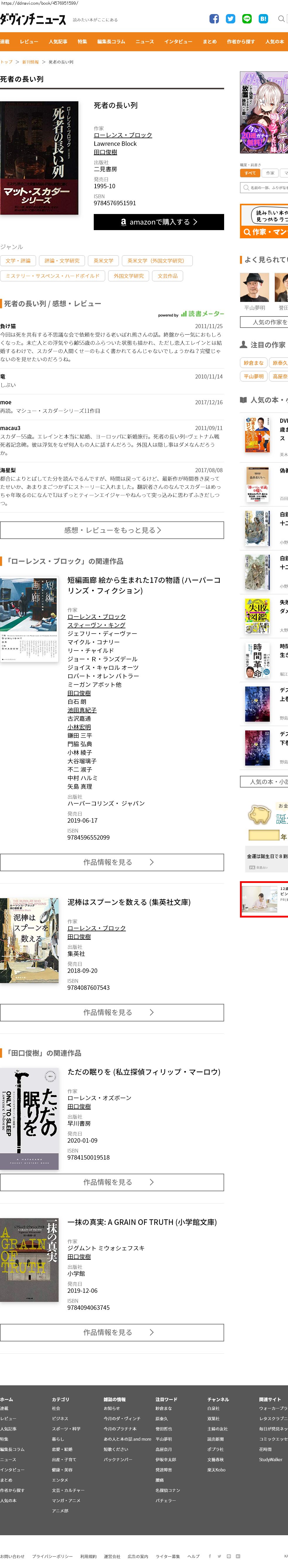This screenshot has height=1568, width=288.
Task: Toggle the 文学・評論 genre tag
Action: coord(18,261)
